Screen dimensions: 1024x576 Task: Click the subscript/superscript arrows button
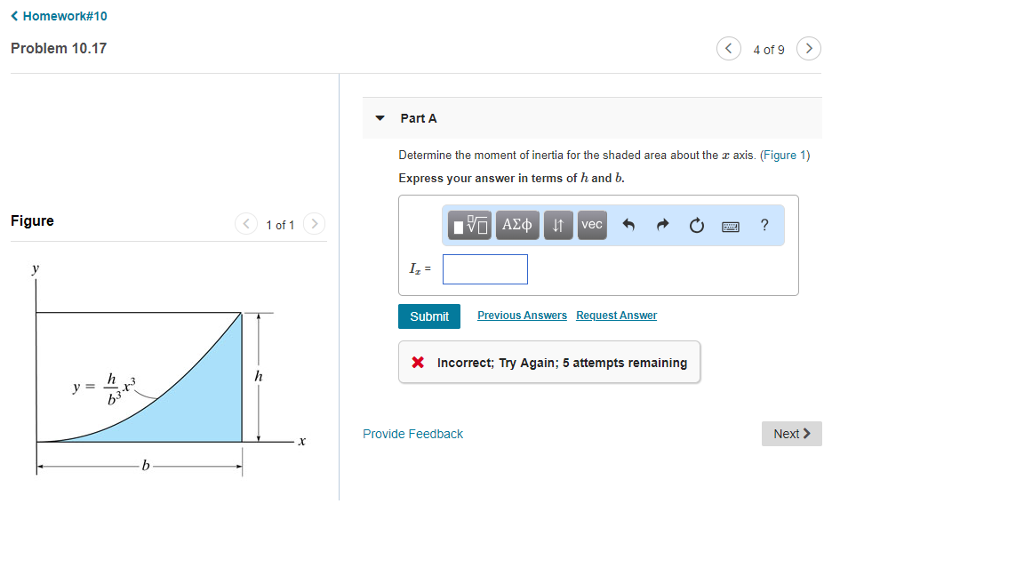tap(559, 225)
